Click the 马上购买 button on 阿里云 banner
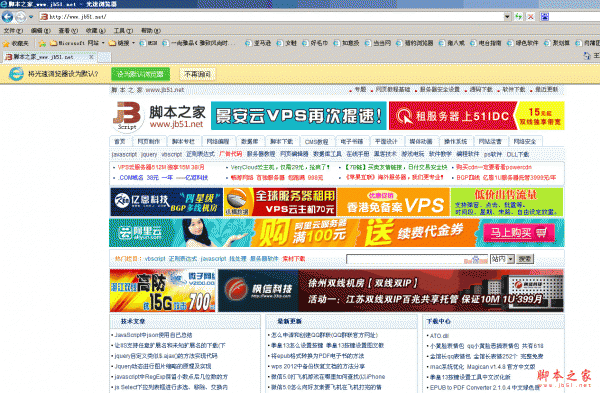The height and width of the screenshot is (393, 600). pos(519,233)
